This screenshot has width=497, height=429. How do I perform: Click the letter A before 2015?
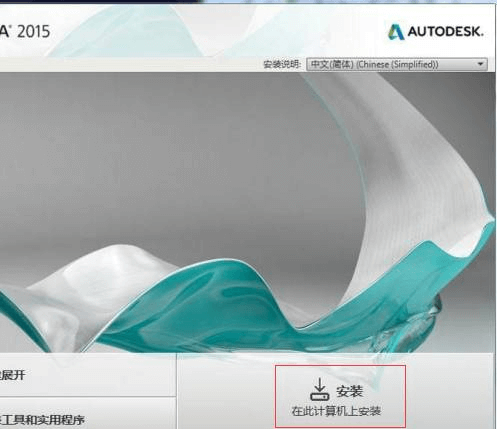click(5, 32)
